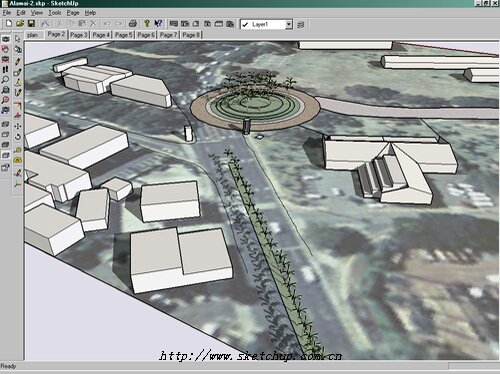Open the Layer Manager icon beside Layer1

click(x=300, y=24)
